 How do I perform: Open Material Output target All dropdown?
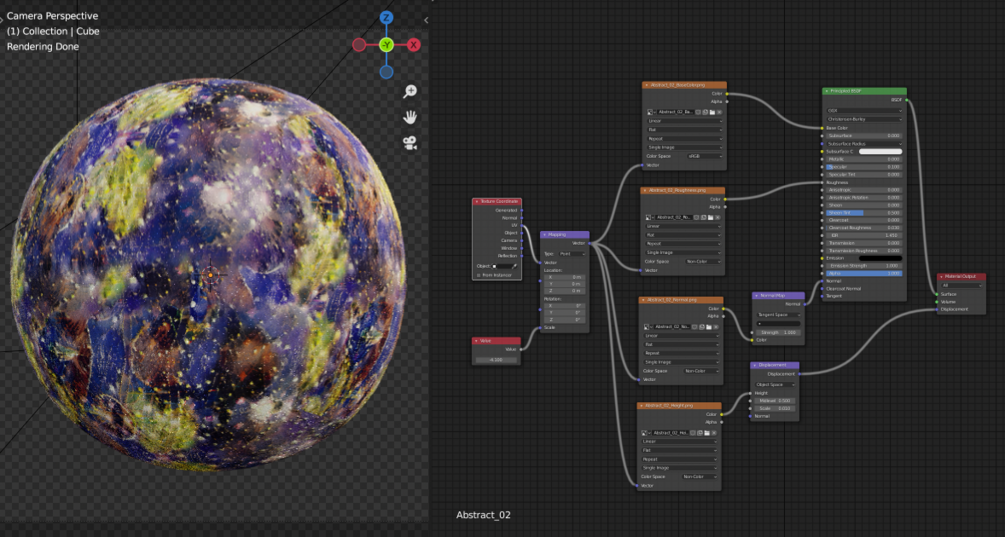coord(961,285)
